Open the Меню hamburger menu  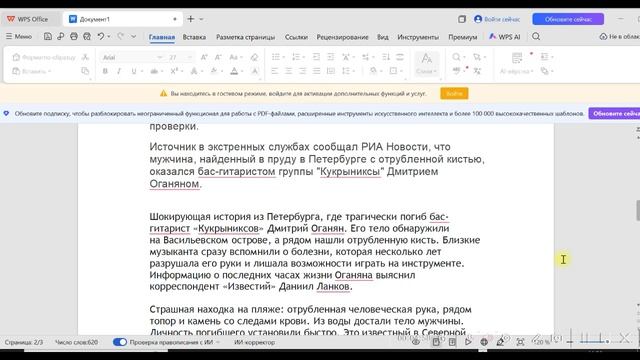tap(19, 37)
